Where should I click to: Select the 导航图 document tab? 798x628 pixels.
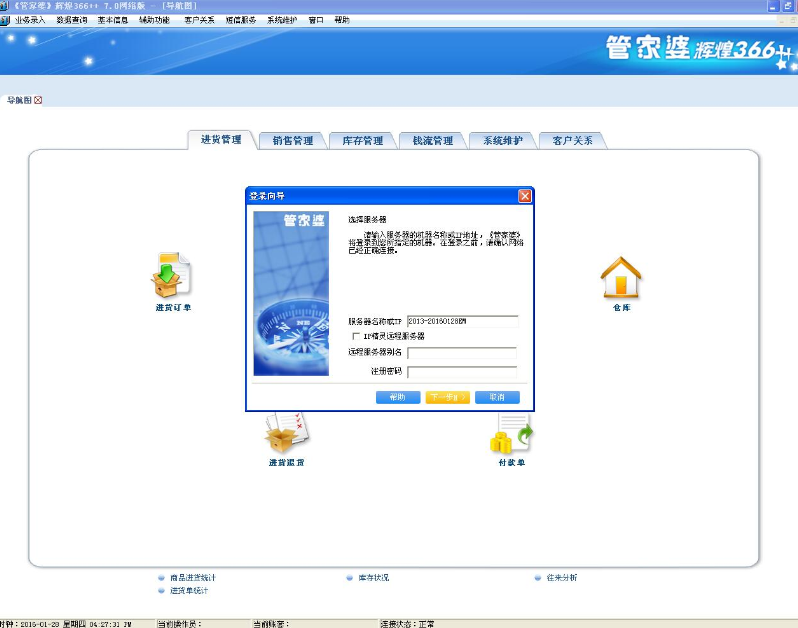pos(19,100)
